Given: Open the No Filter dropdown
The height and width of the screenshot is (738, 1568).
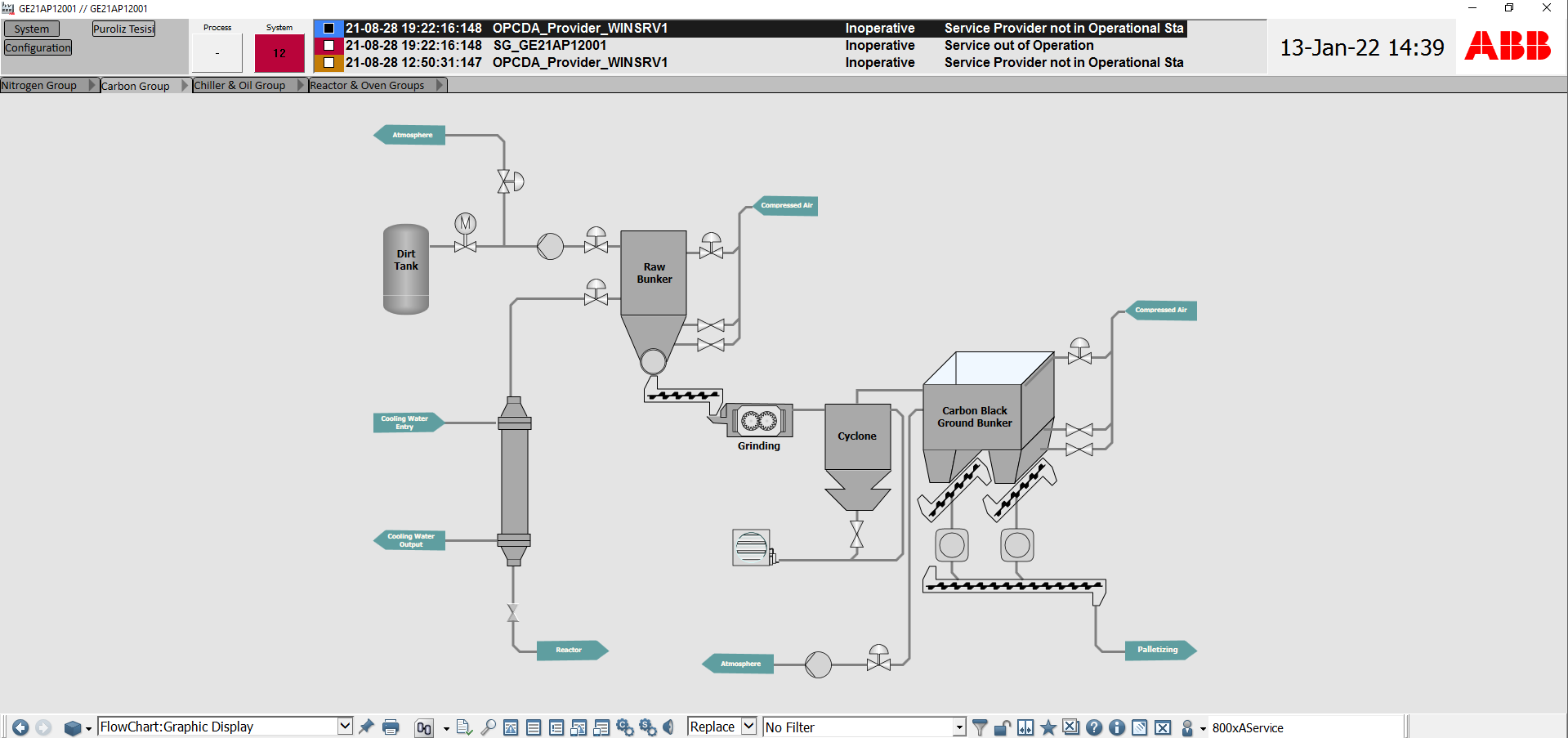Looking at the screenshot, I should point(959,727).
